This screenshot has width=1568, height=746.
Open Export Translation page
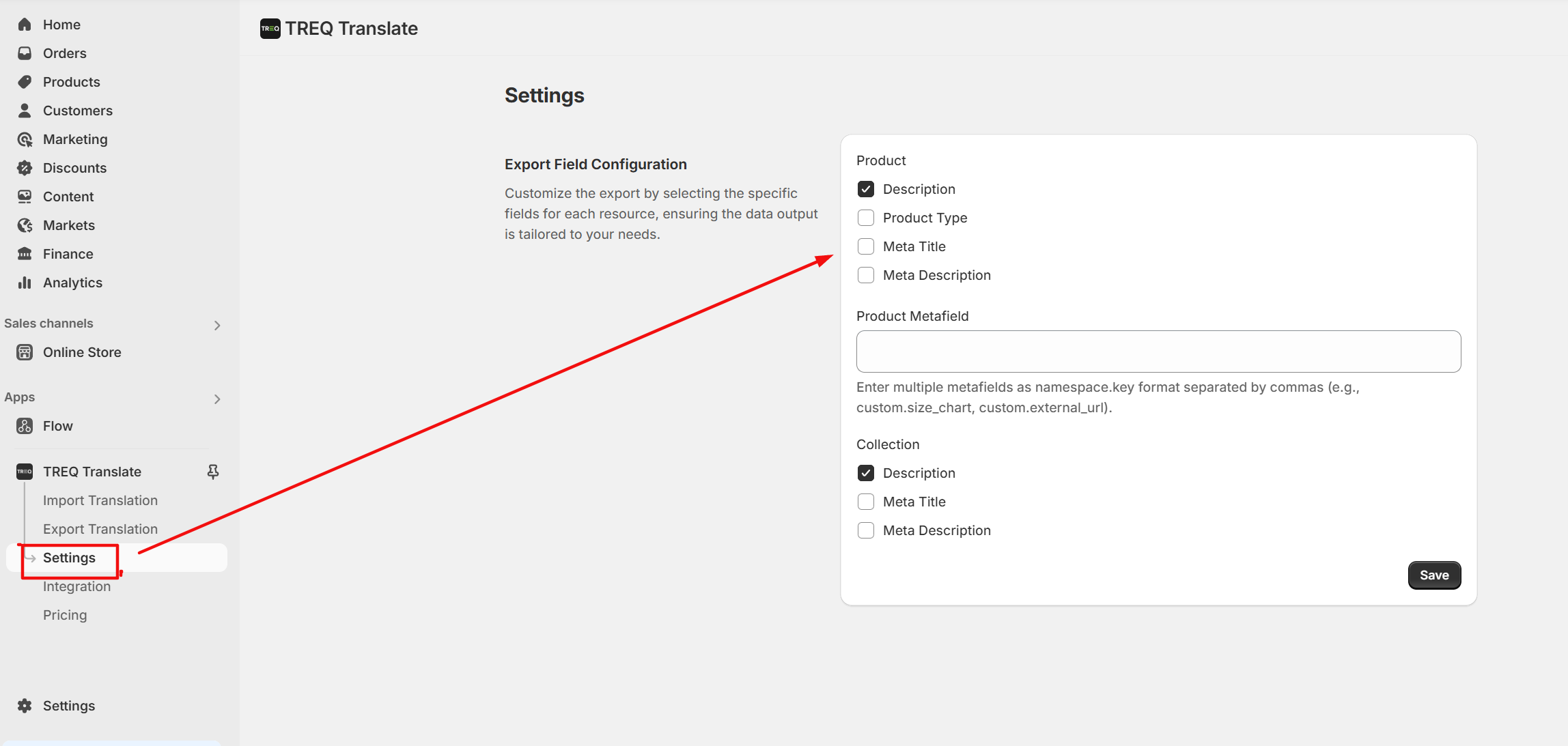pos(100,529)
